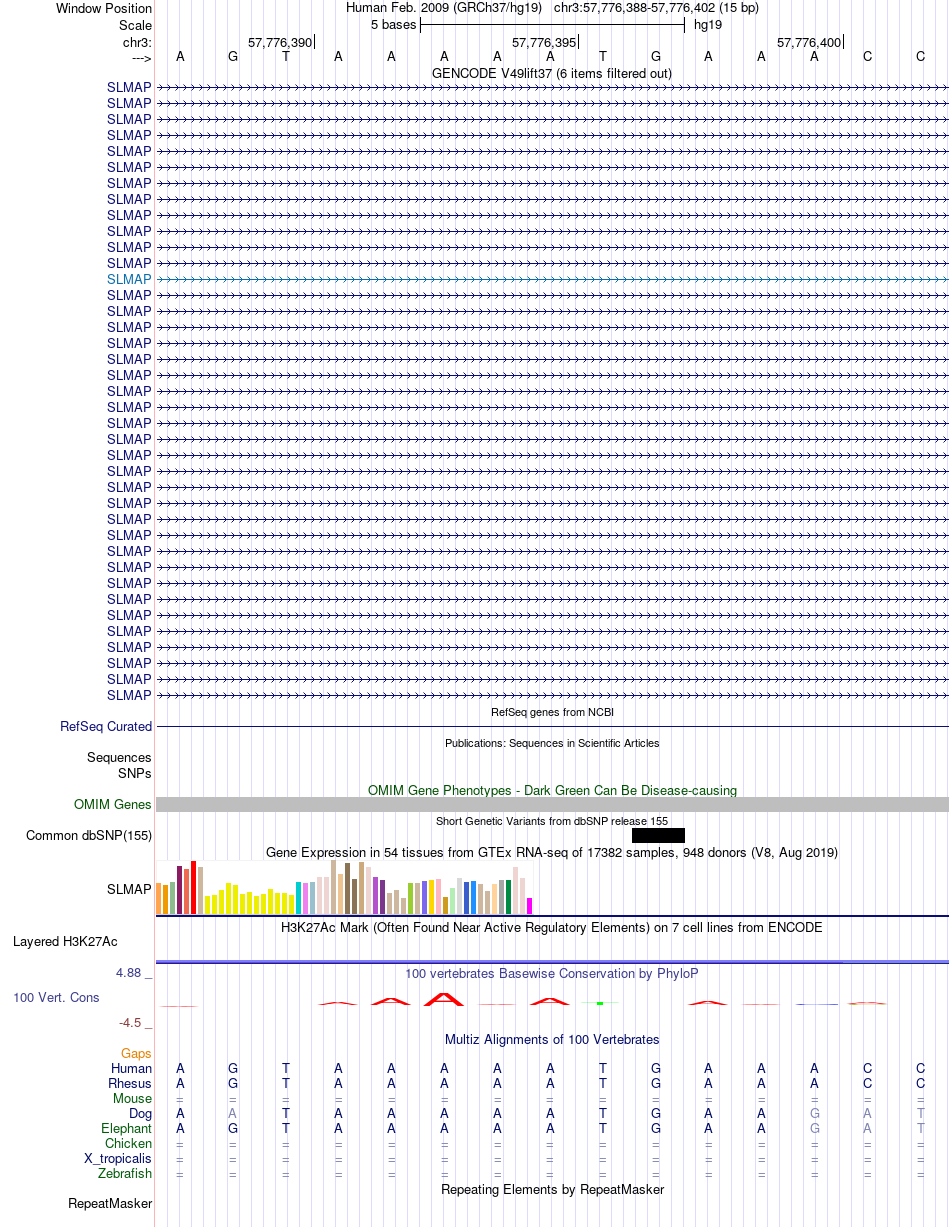Click the cyan bar in the GTEx chart
The width and height of the screenshot is (950, 1227).
[299, 897]
